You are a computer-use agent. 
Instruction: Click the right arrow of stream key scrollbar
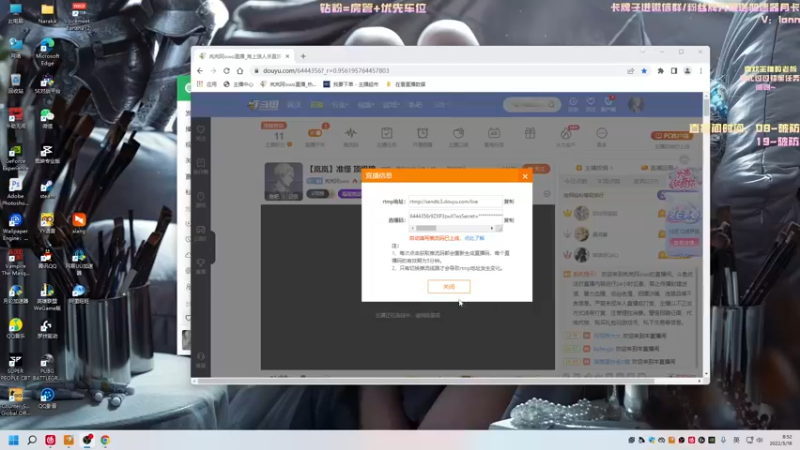(492, 228)
